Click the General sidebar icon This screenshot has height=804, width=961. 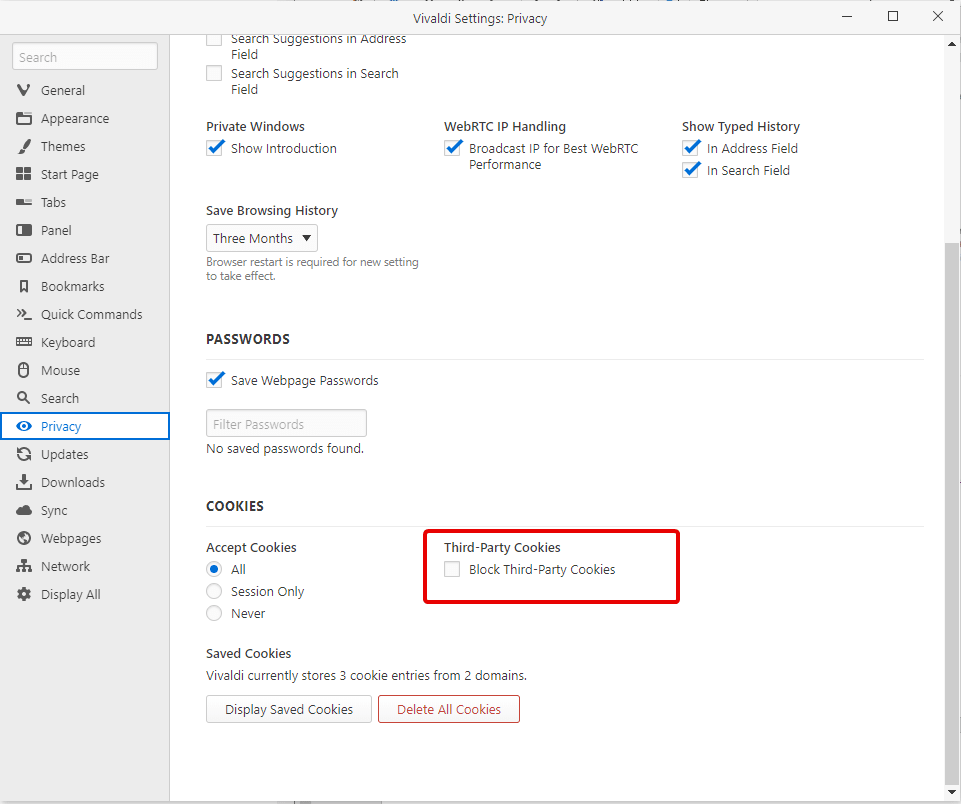point(24,90)
